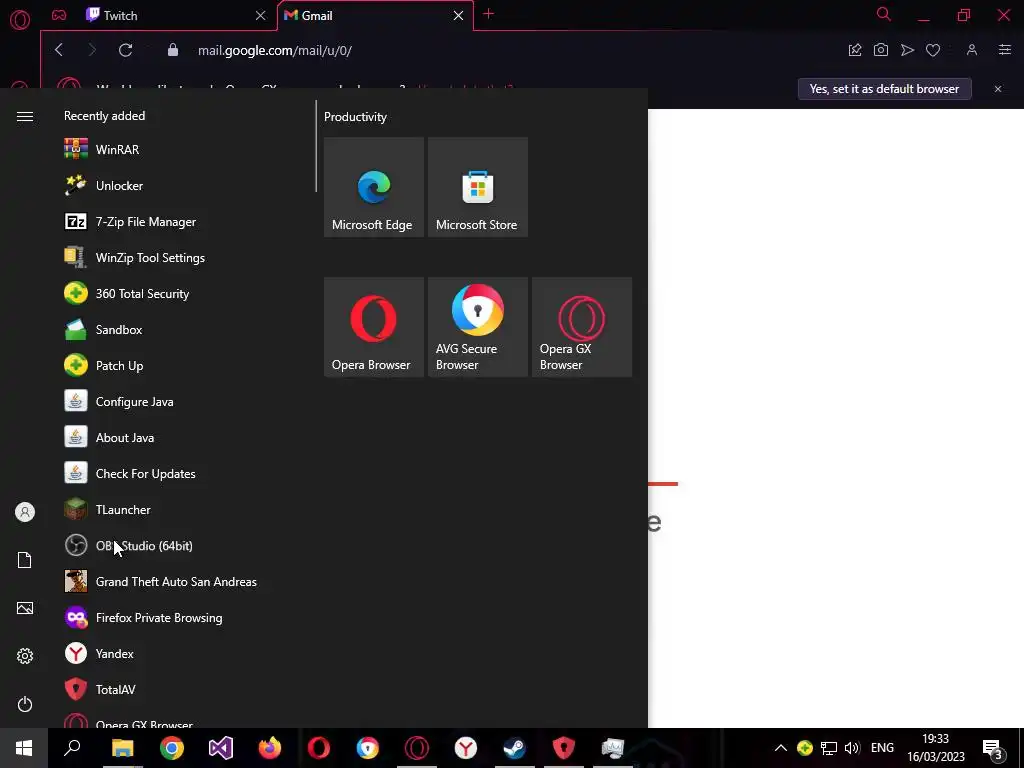View site security lock info
The height and width of the screenshot is (768, 1024).
172,50
